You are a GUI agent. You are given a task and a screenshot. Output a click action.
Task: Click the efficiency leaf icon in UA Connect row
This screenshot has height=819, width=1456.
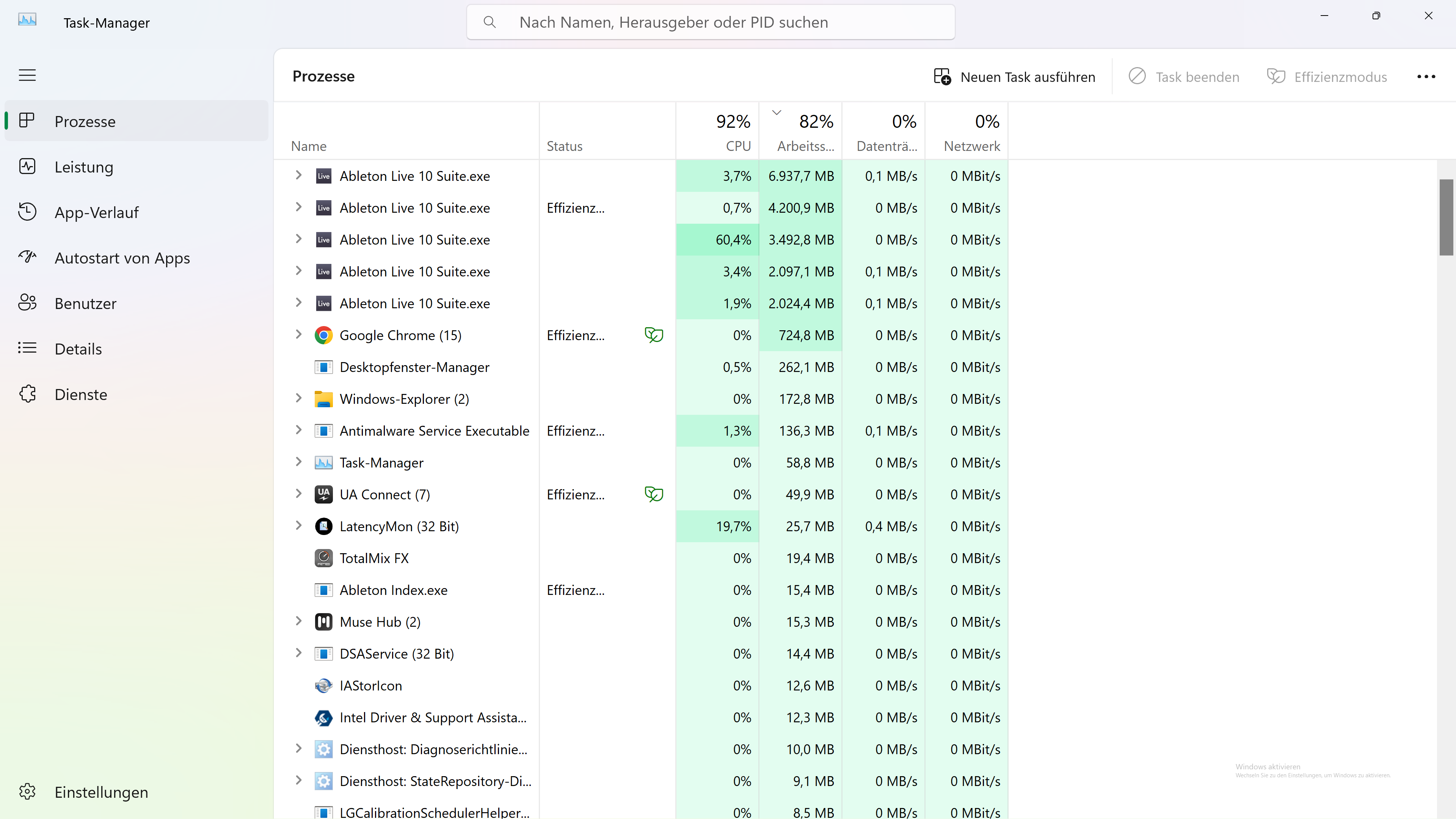coord(654,494)
